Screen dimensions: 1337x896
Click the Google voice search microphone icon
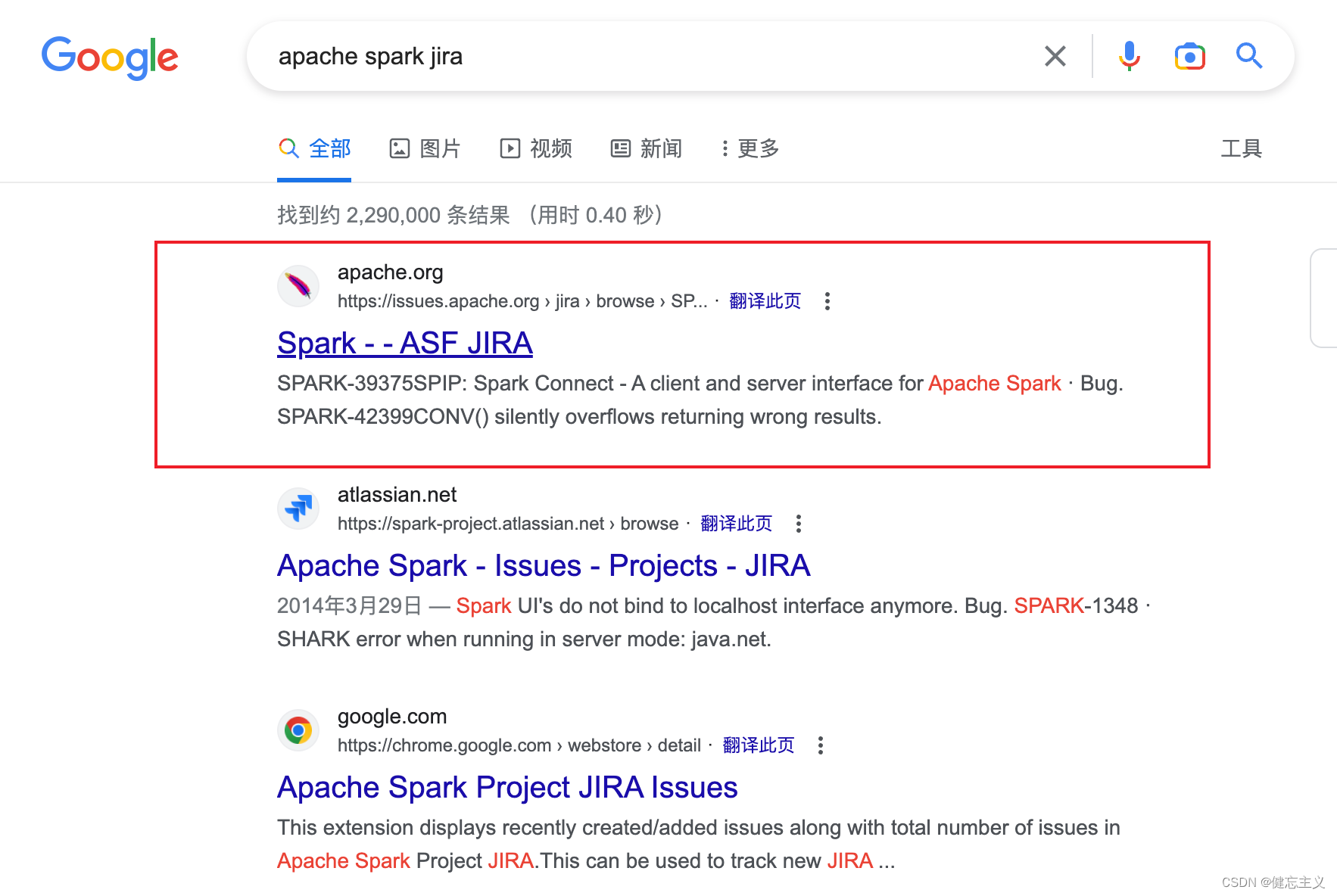tap(1129, 56)
